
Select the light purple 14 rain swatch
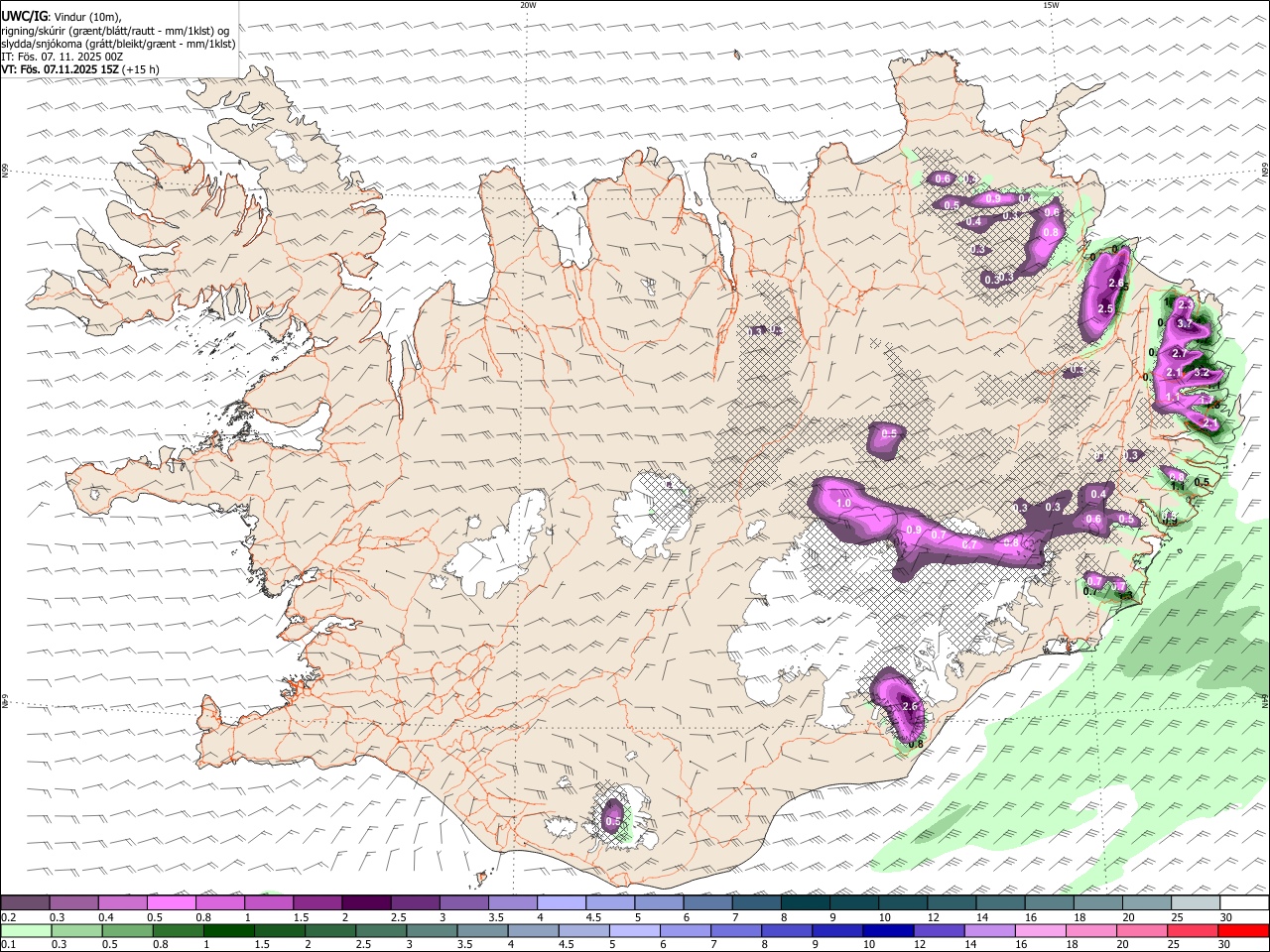(x=988, y=930)
